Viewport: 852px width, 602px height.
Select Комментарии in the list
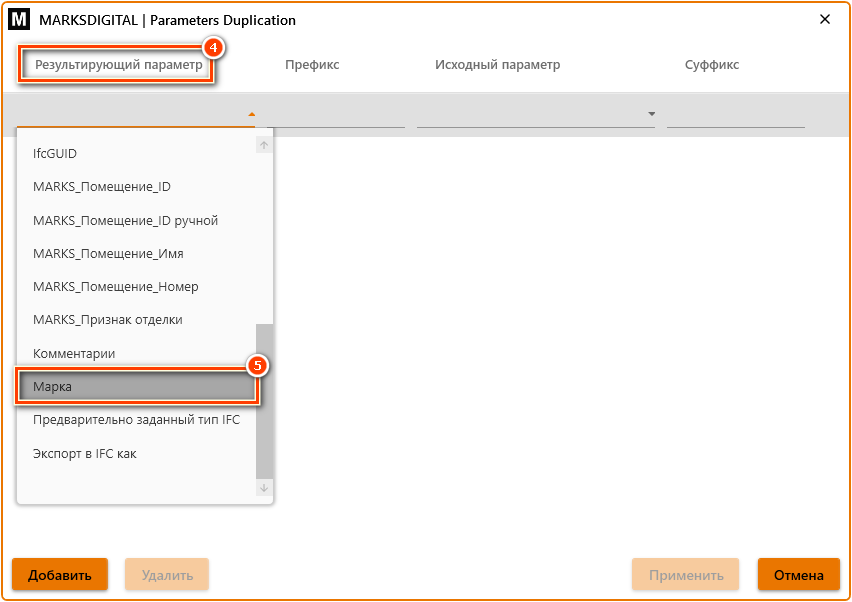pyautogui.click(x=74, y=354)
